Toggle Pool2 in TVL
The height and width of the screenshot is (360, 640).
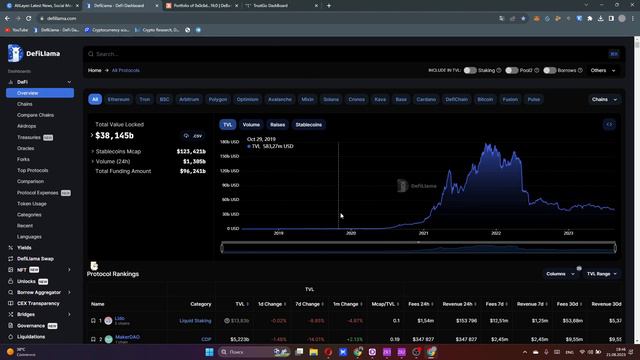511,70
